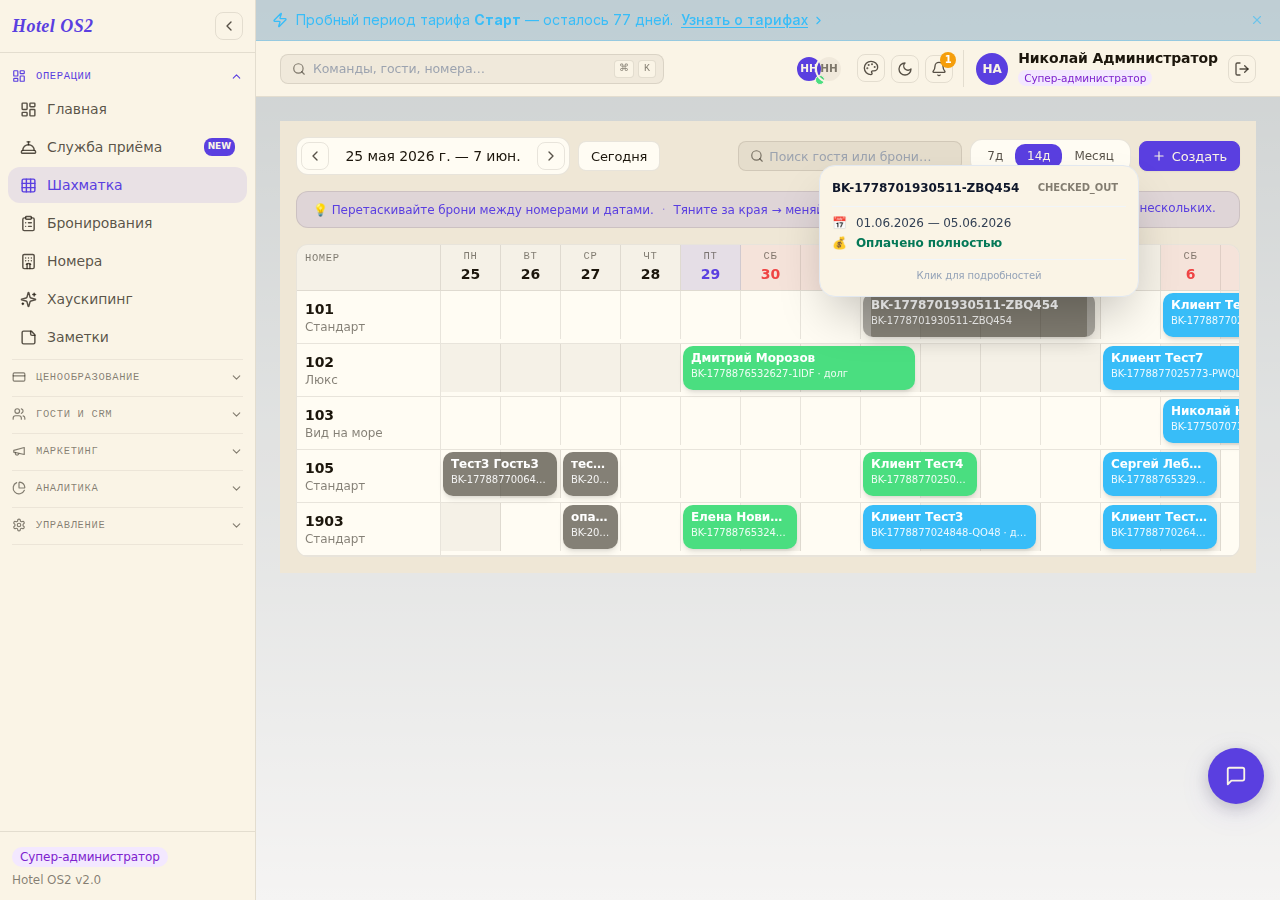
Task: Open the support chat bubble
Action: [x=1236, y=776]
